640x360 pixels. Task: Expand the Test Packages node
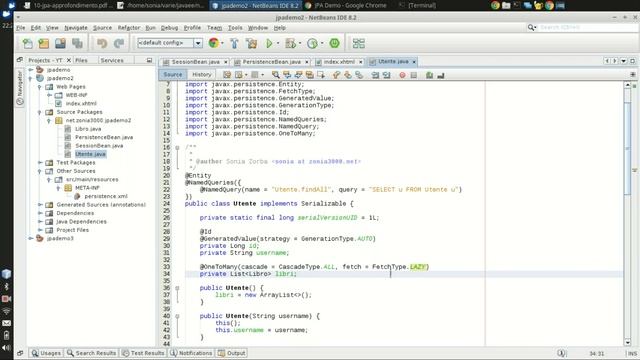pyautogui.click(x=40, y=162)
